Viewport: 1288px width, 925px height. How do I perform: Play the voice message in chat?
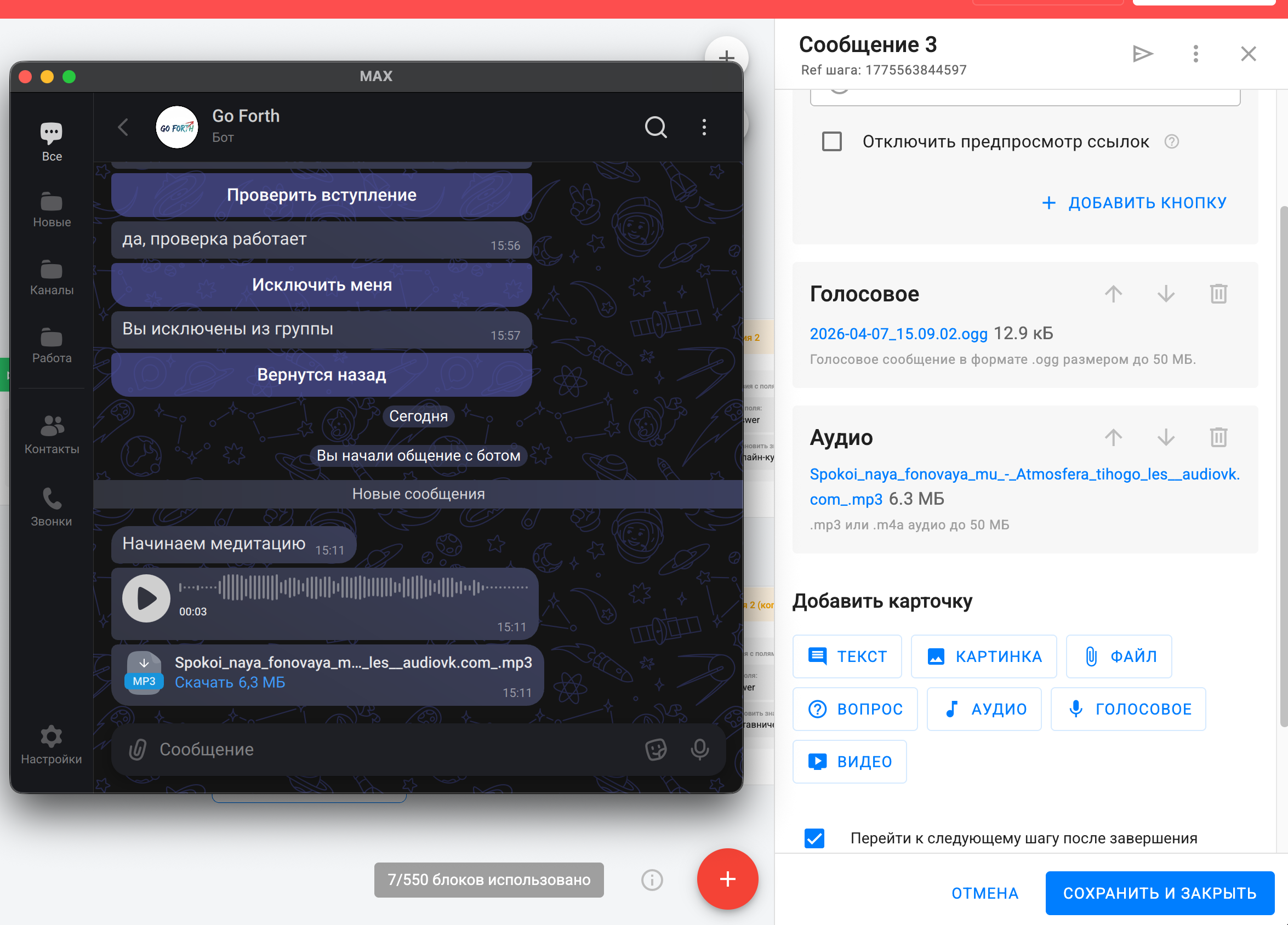146,598
